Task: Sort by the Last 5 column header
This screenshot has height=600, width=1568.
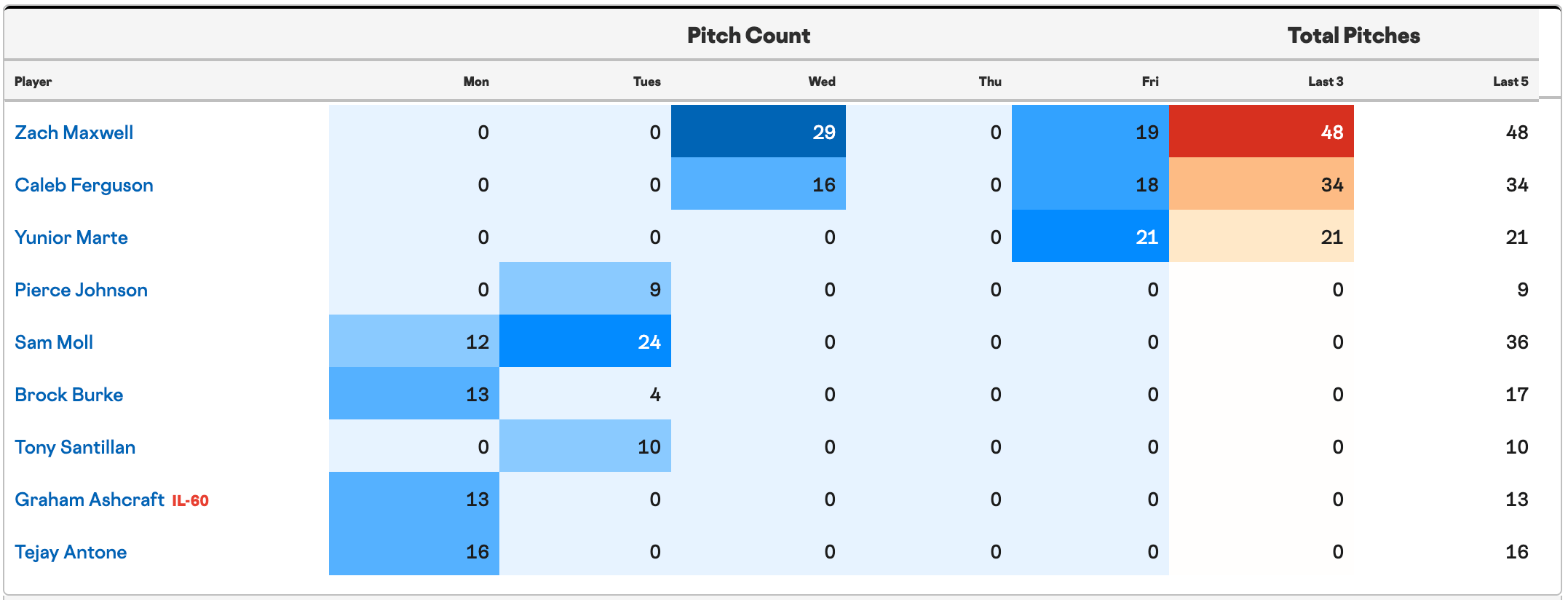Action: pyautogui.click(x=1510, y=82)
